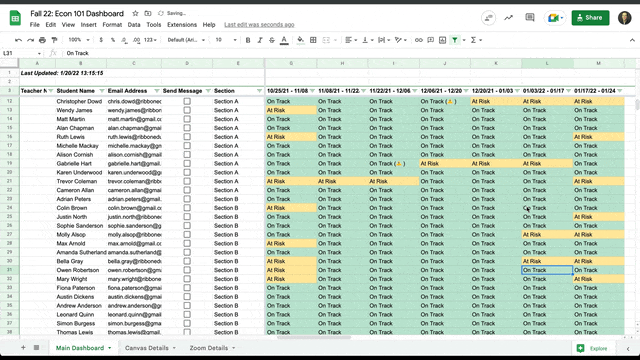Open horizontal align dropdown

(x=351, y=40)
